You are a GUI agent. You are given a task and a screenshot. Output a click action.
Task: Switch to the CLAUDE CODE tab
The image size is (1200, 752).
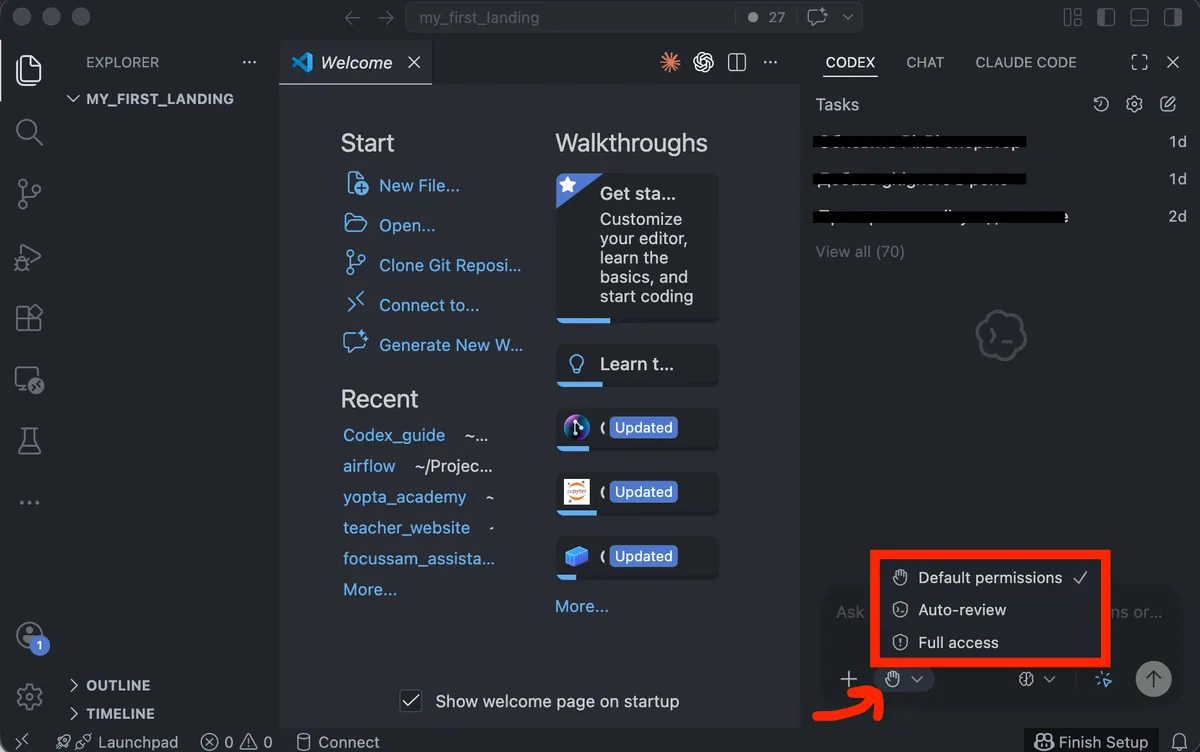point(1026,62)
